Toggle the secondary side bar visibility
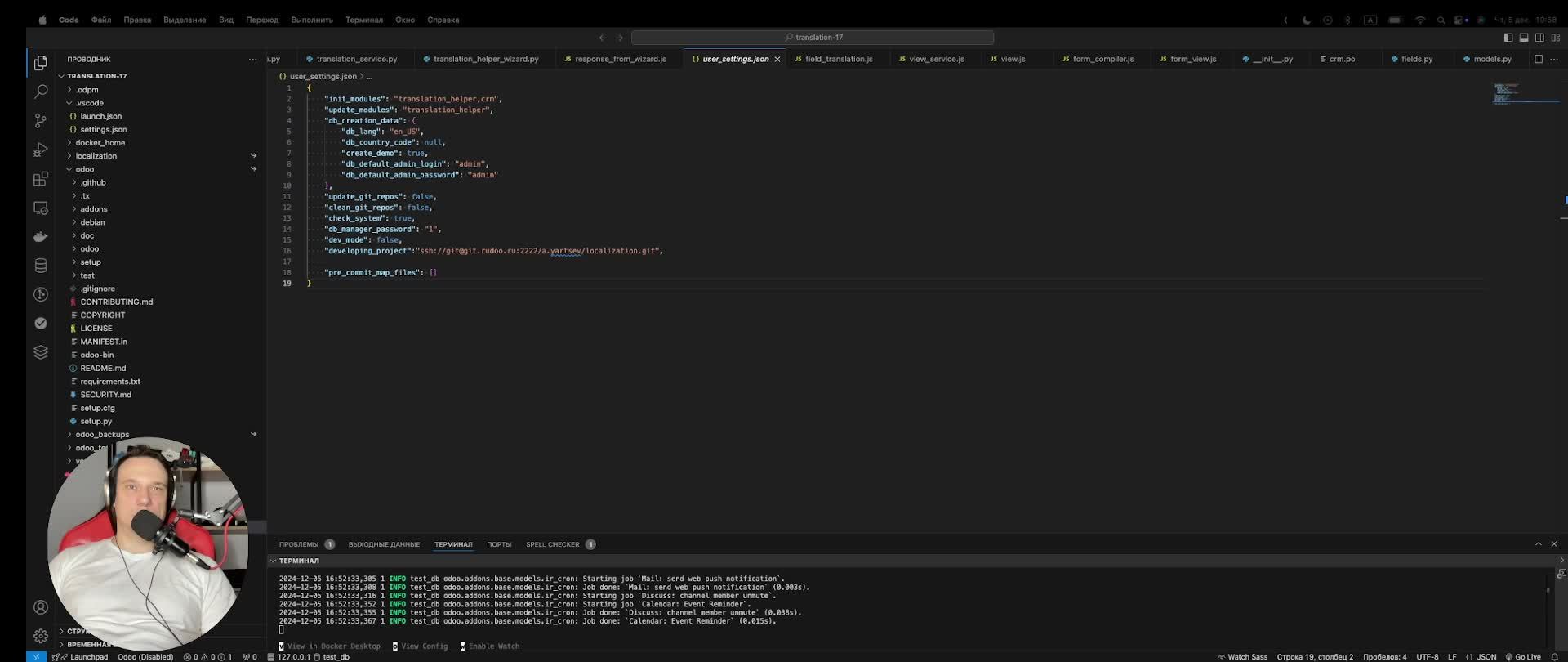Screen dimensions: 1568x662 point(1539,38)
